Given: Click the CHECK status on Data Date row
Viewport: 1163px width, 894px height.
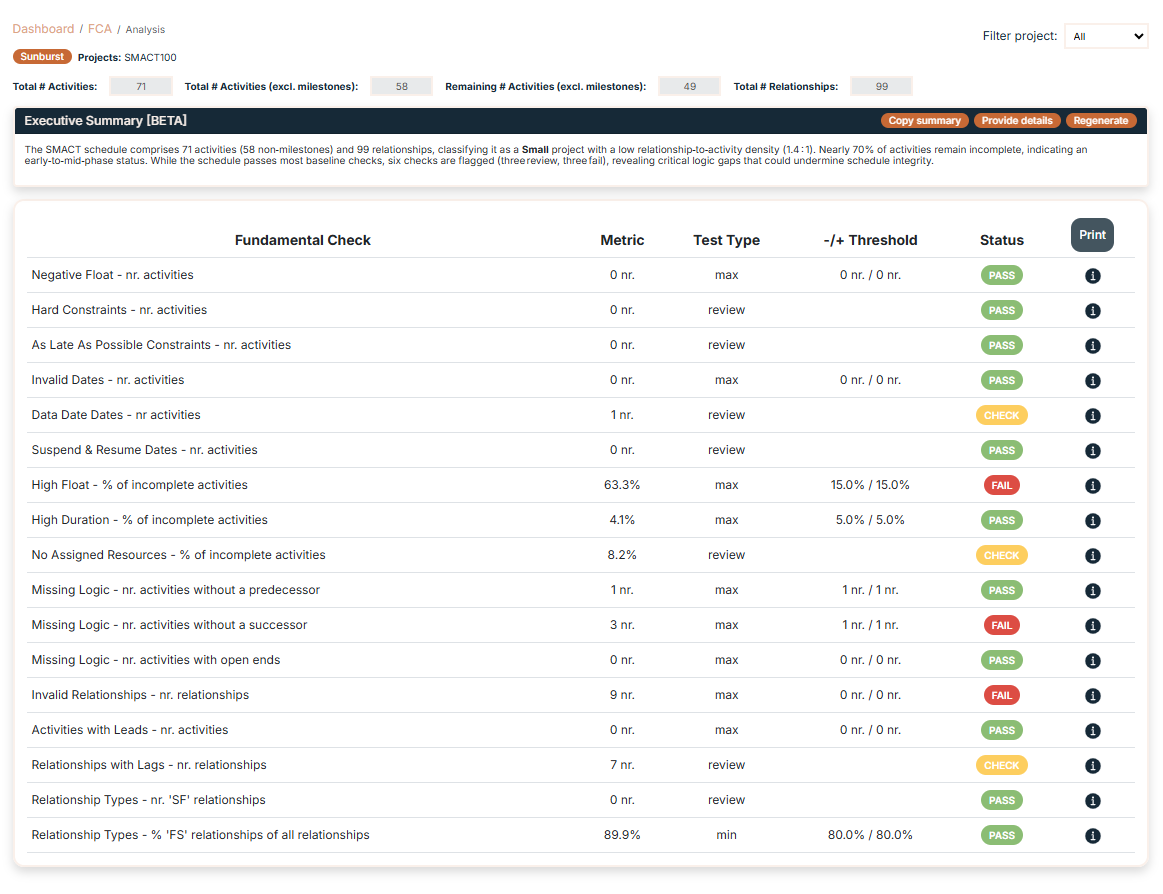Looking at the screenshot, I should click(x=1001, y=415).
